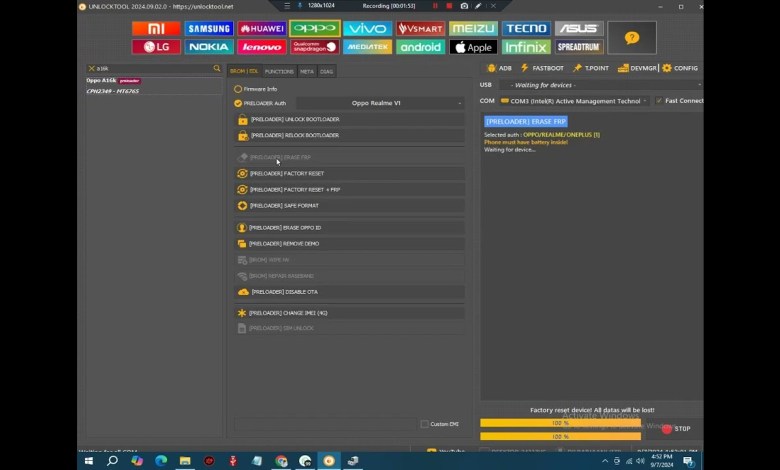
Task: Switch to the FUNCTIONS tab
Action: point(279,71)
